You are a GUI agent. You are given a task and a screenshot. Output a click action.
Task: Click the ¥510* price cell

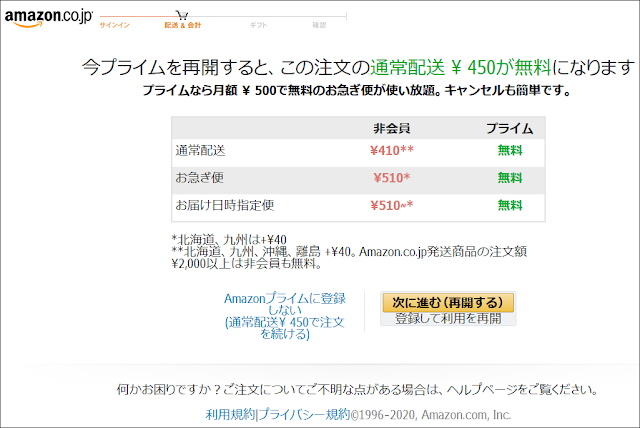(x=392, y=178)
